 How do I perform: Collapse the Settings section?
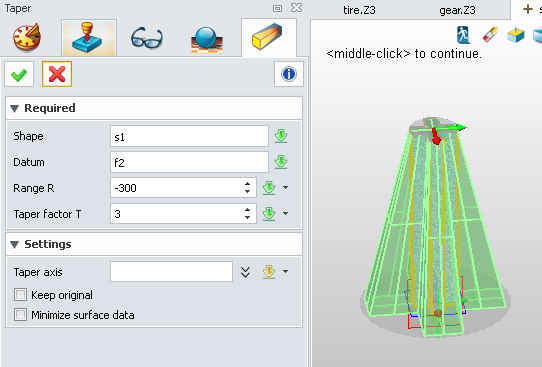pyautogui.click(x=15, y=245)
